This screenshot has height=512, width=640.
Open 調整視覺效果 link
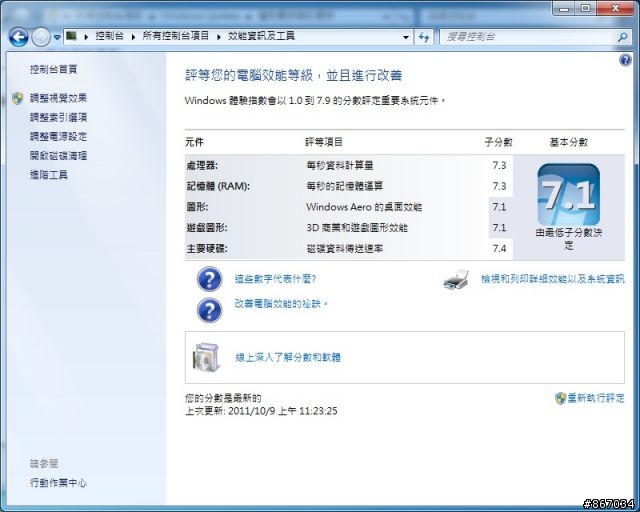[x=58, y=98]
